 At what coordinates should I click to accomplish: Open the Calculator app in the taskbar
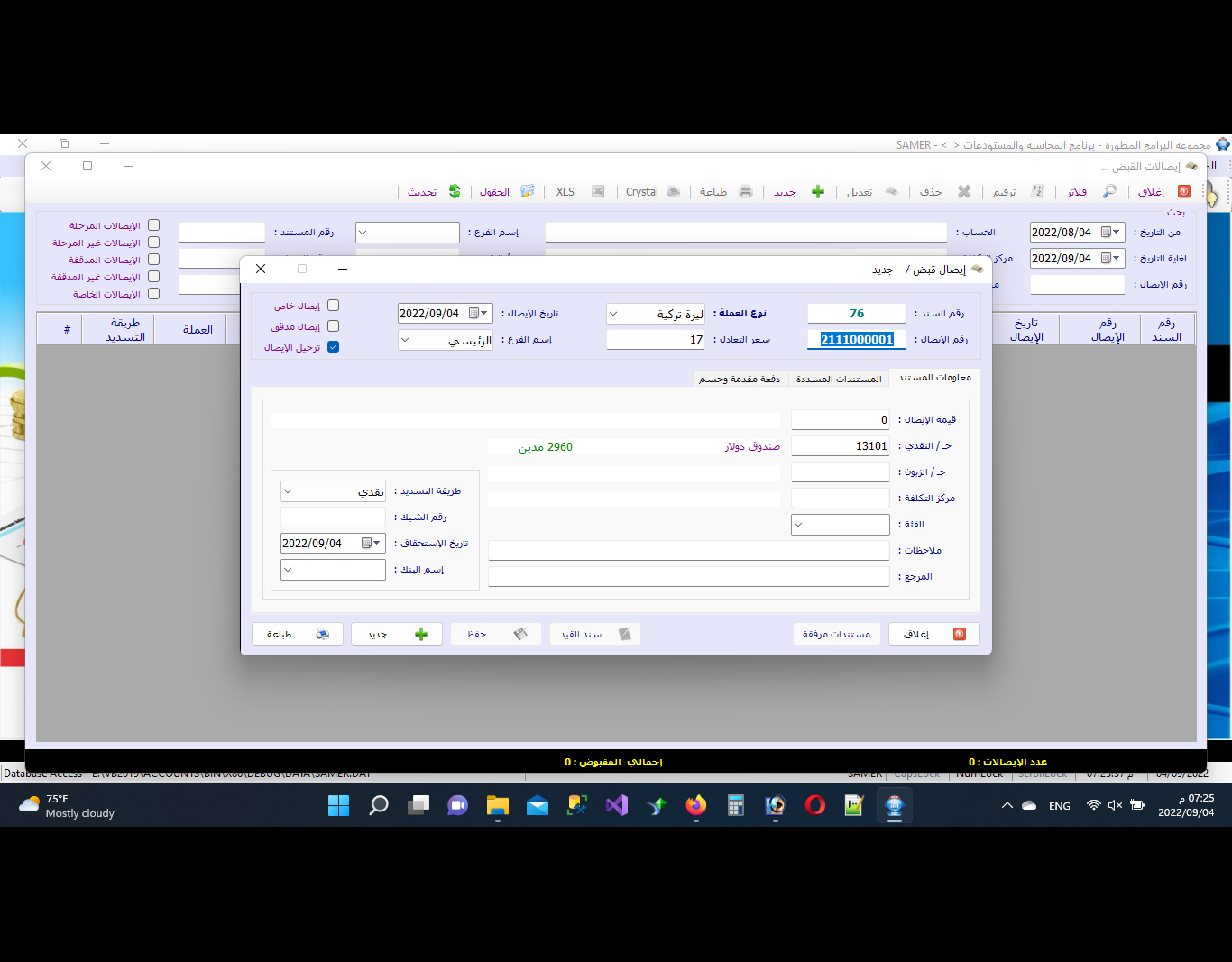point(736,805)
